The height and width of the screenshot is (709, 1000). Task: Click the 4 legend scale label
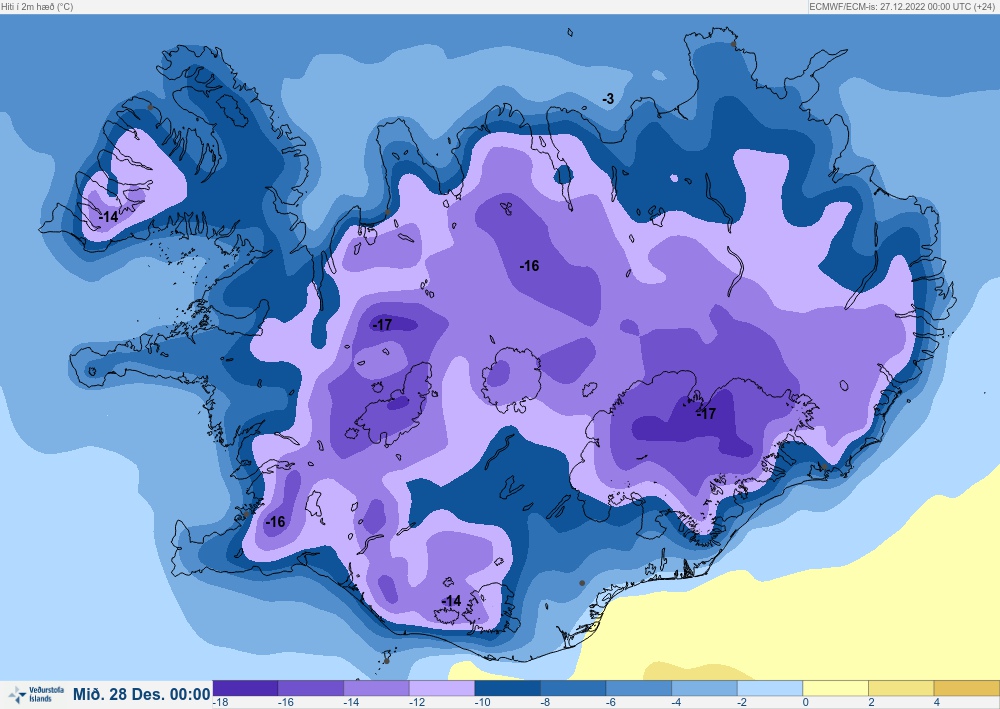937,703
